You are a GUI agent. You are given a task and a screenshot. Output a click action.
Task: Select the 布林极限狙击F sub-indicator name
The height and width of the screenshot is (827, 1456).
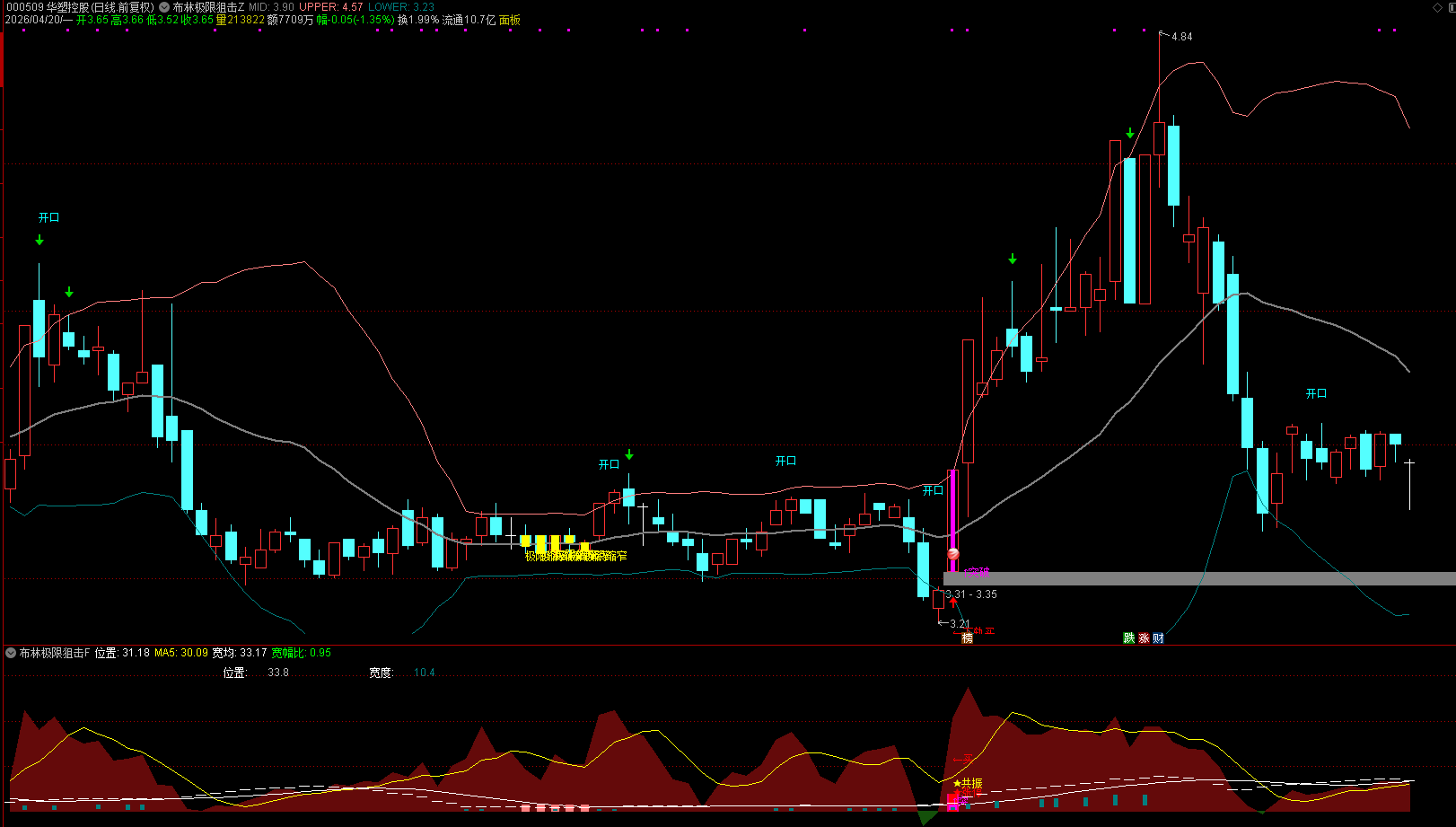(55, 653)
